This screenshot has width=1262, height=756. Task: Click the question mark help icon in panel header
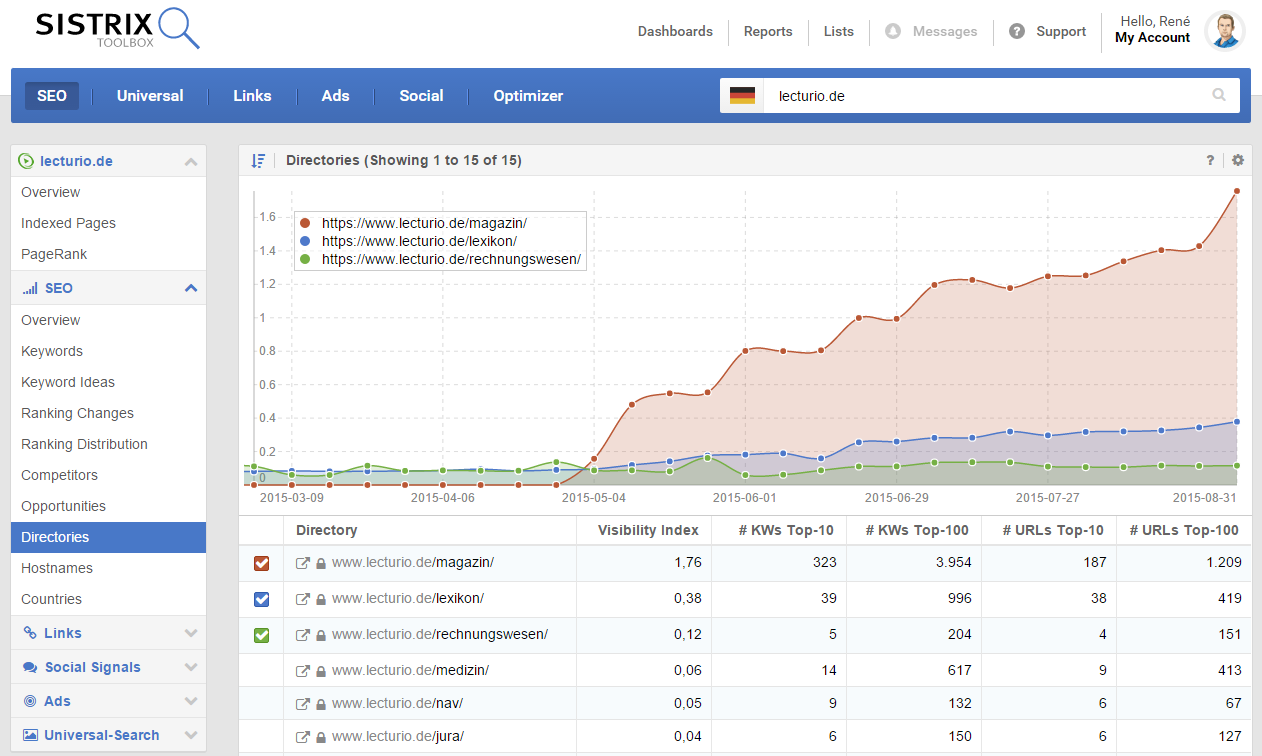pyautogui.click(x=1210, y=160)
